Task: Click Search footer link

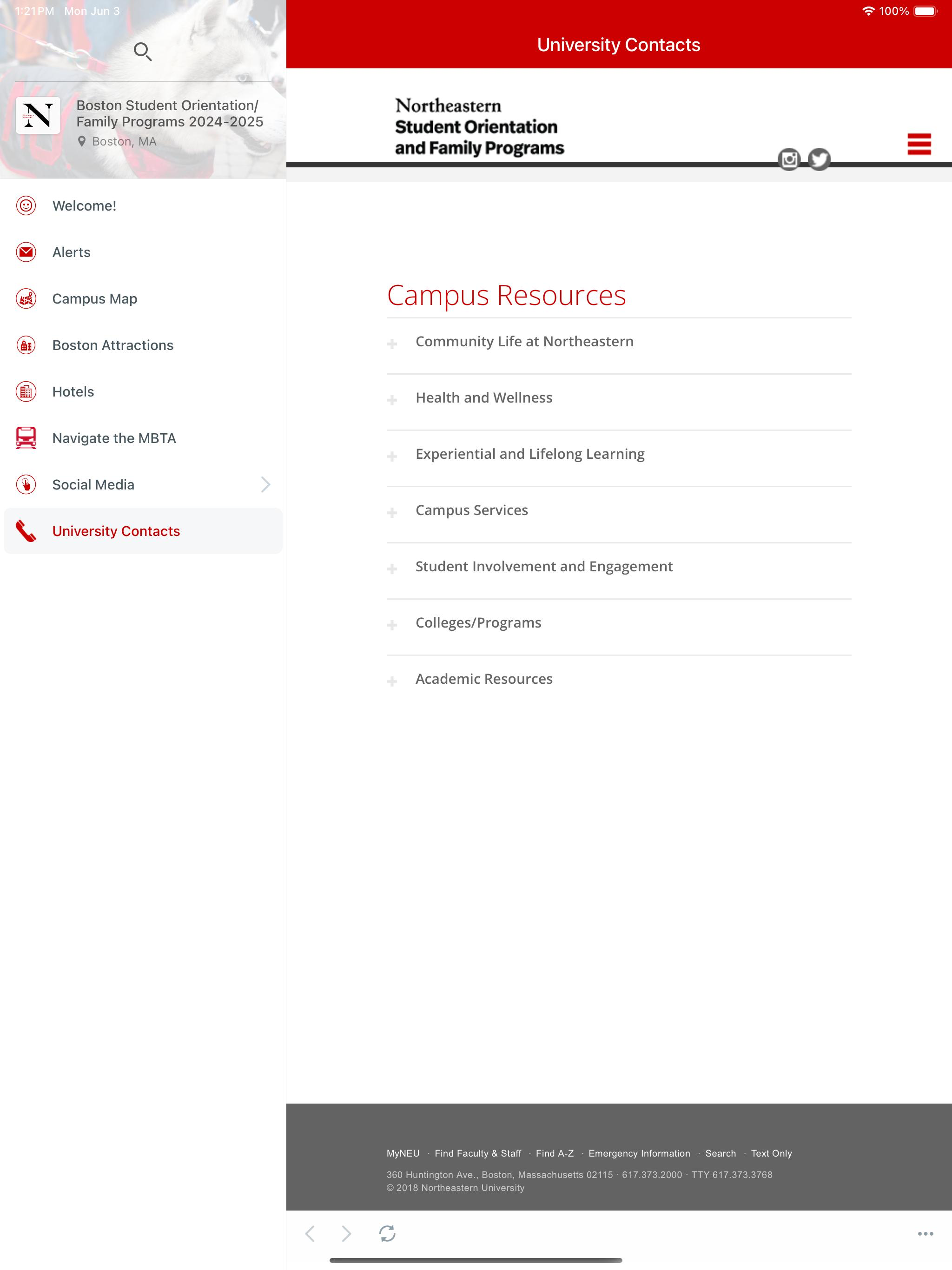Action: click(720, 1153)
